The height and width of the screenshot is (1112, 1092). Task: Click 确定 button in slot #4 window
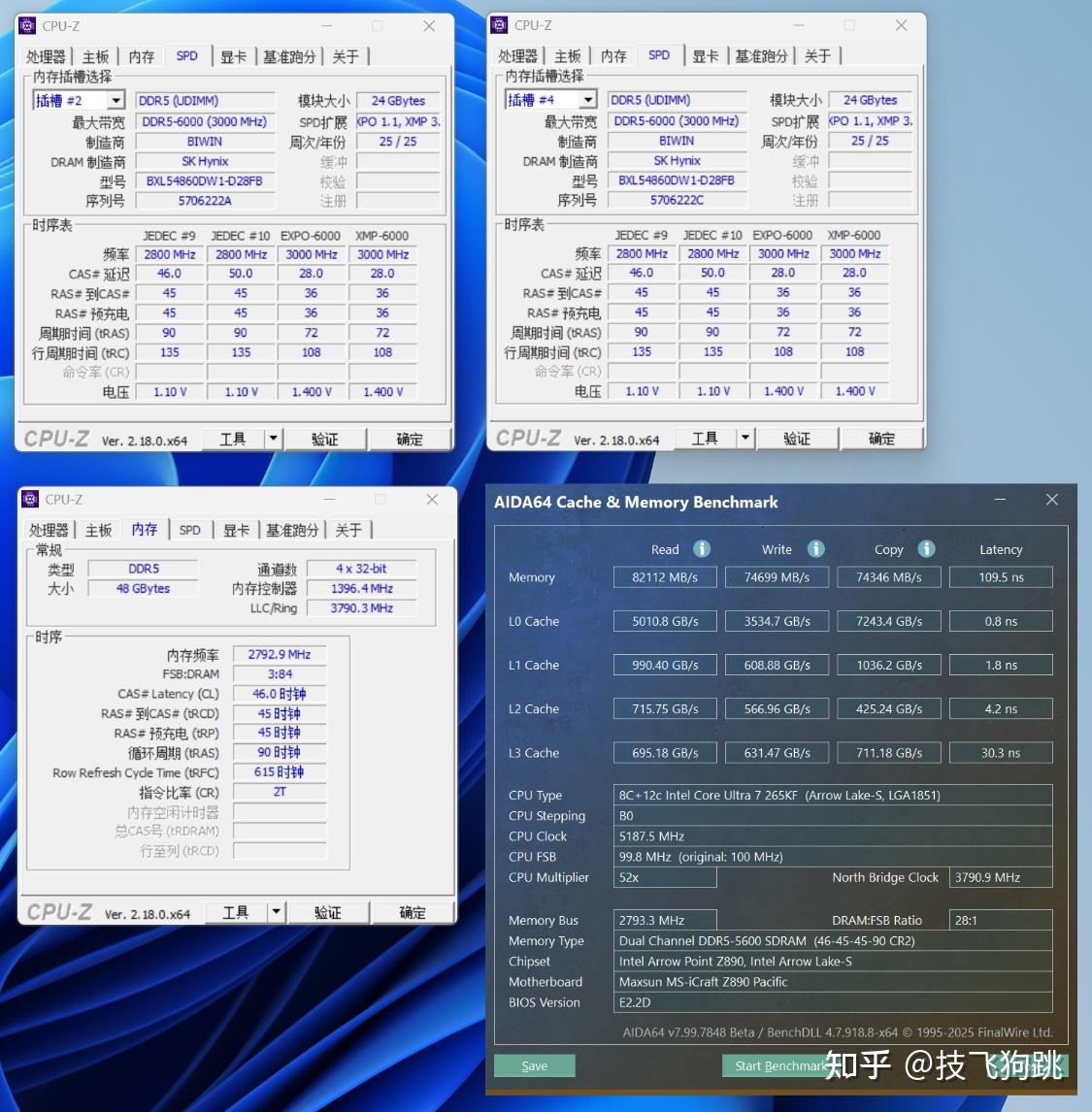(x=882, y=439)
